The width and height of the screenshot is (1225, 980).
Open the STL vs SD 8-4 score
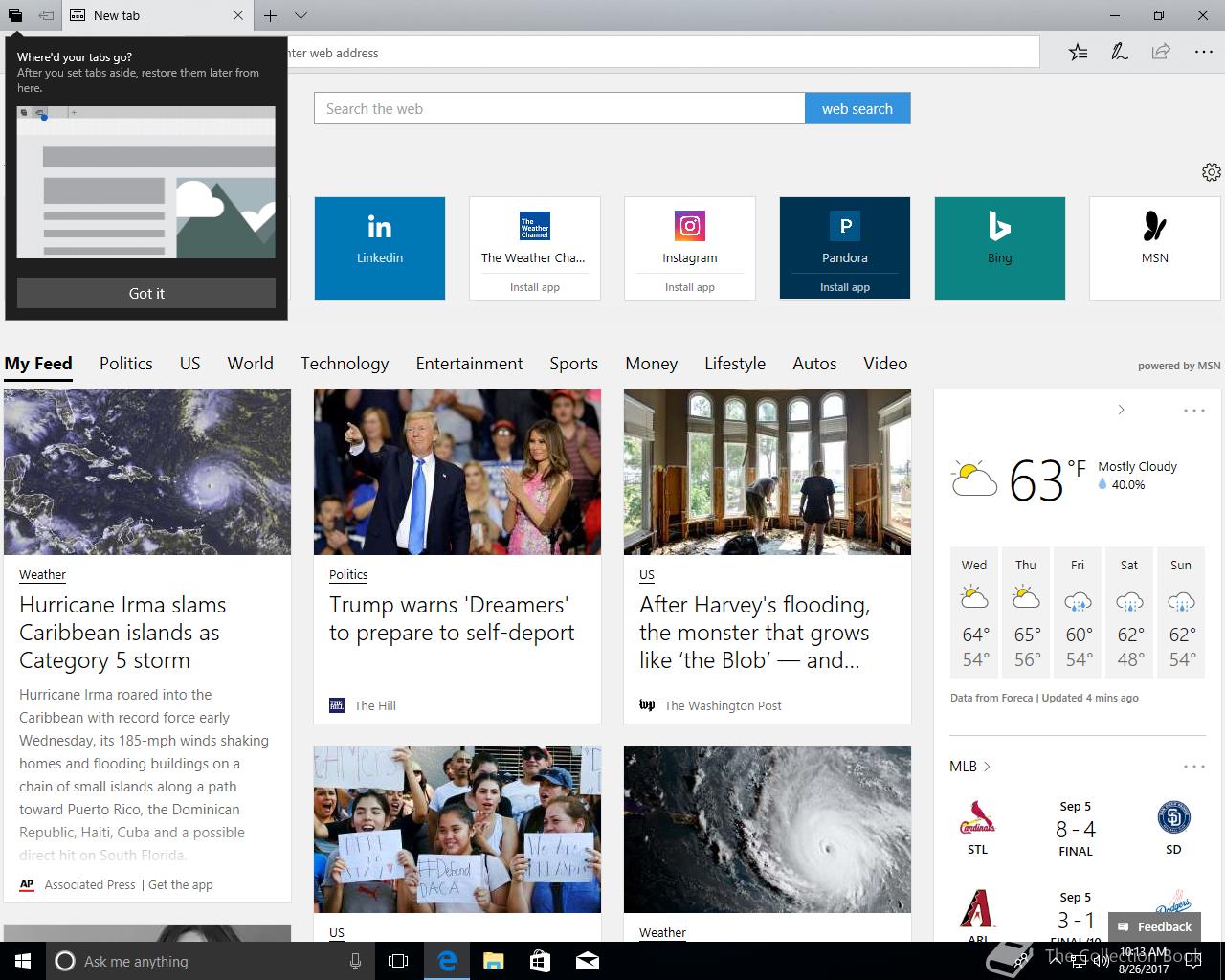(1076, 829)
